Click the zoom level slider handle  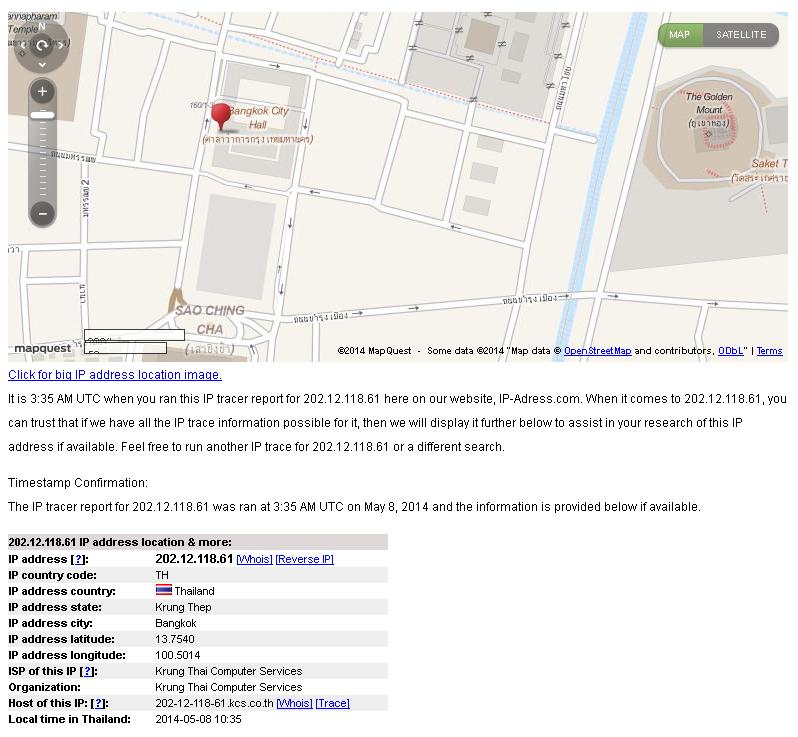tap(42, 116)
